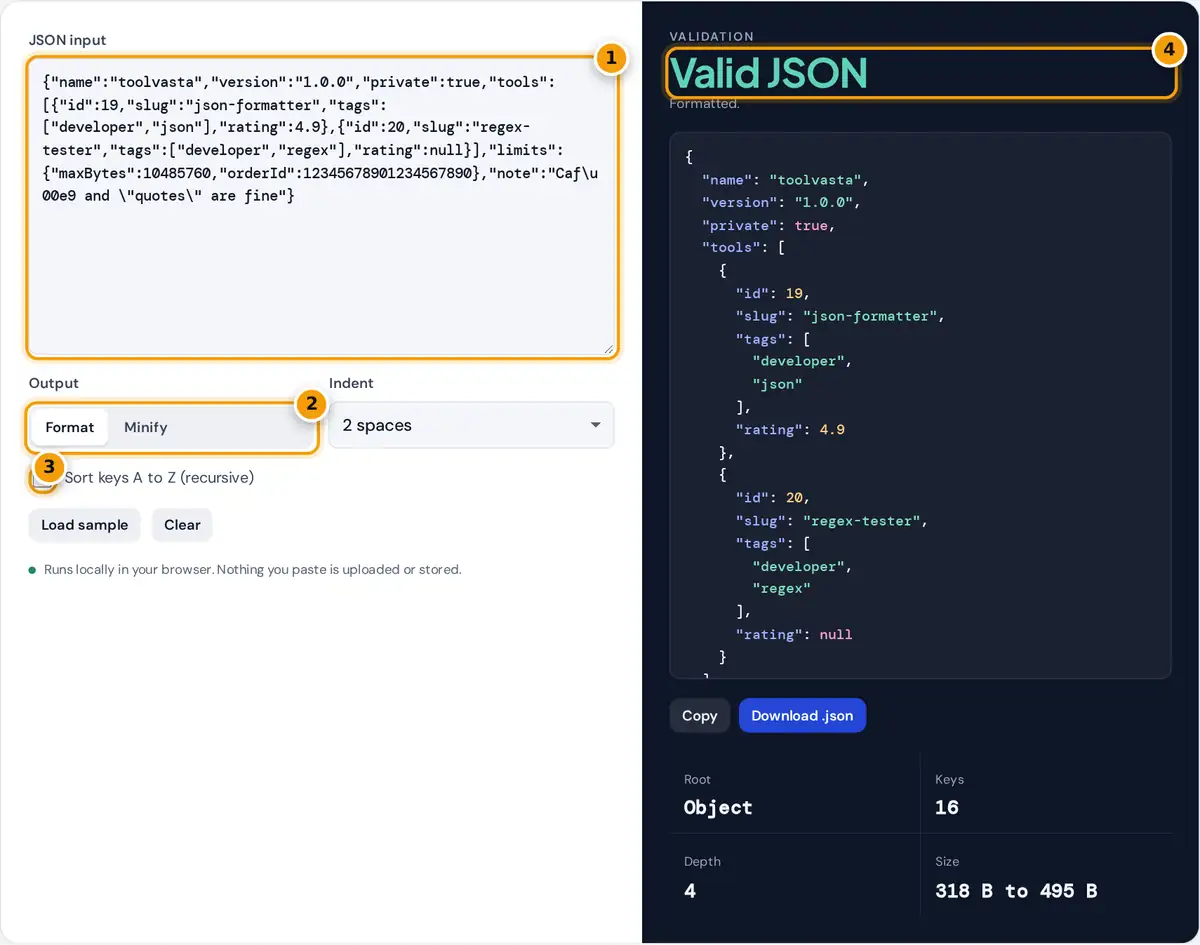Click the "regex" tag value in output
The image size is (1200, 945).
[781, 589]
